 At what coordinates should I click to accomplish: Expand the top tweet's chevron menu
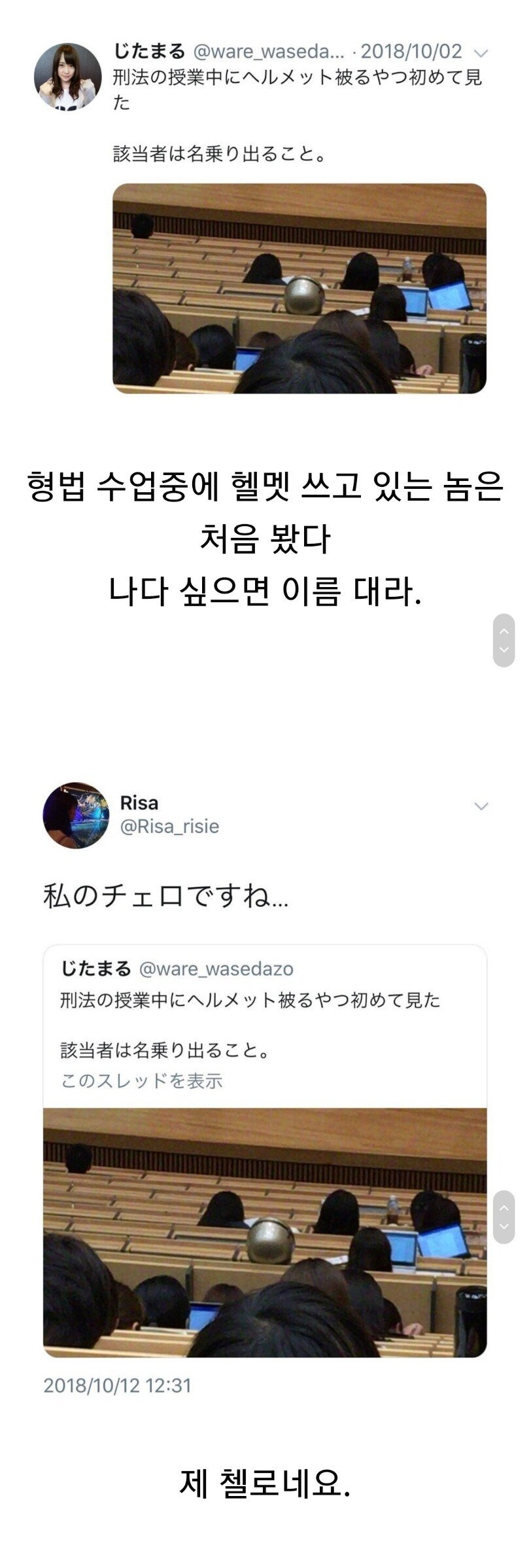(481, 52)
